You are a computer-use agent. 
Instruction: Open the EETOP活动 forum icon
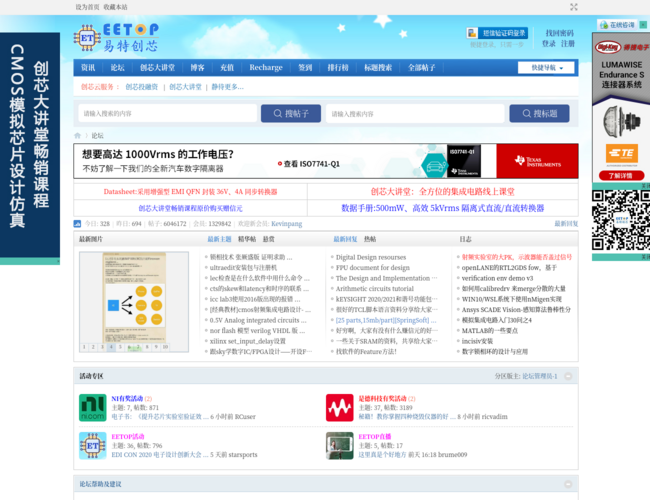[93, 446]
